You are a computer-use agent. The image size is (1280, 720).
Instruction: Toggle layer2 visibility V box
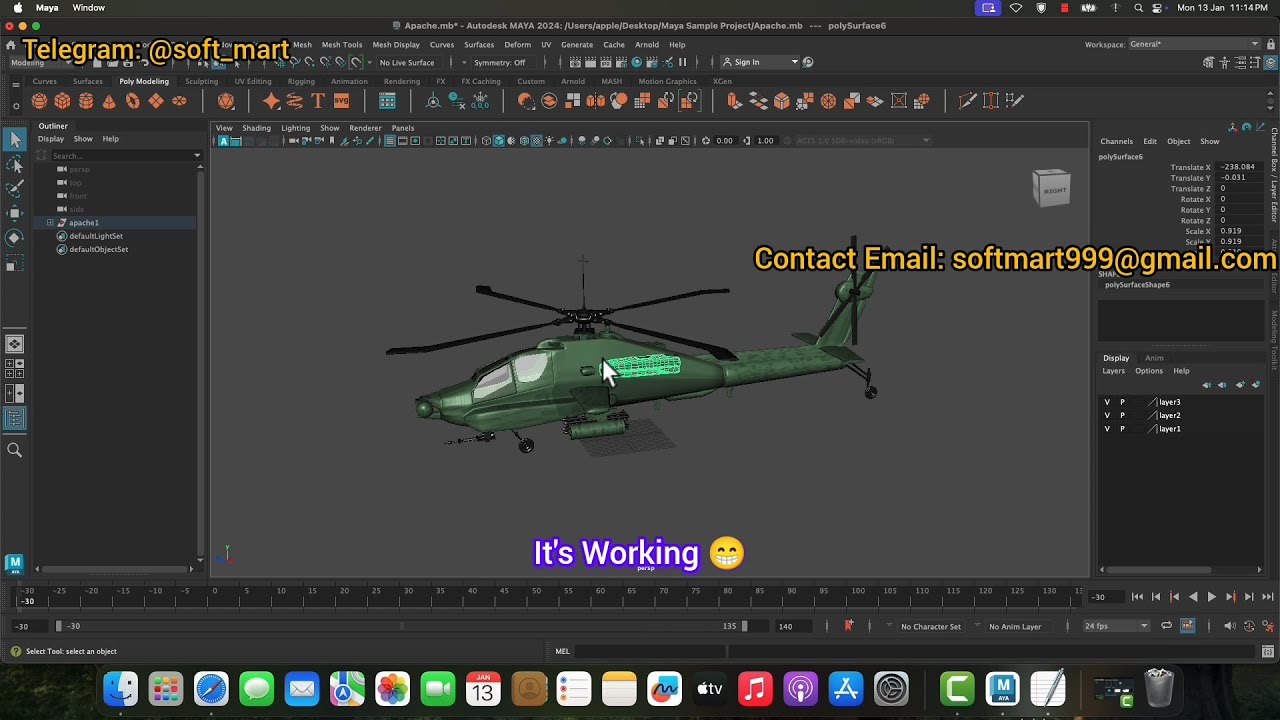(1107, 415)
